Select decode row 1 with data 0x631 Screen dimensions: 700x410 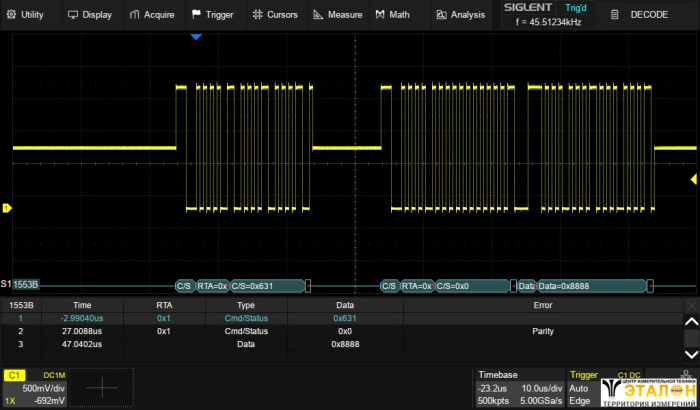pos(344,318)
